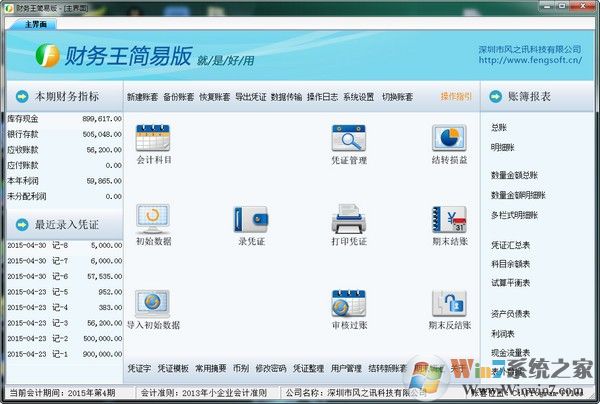
Task: Launch 导入初始数据 globe monitor icon
Action: pyautogui.click(x=152, y=303)
